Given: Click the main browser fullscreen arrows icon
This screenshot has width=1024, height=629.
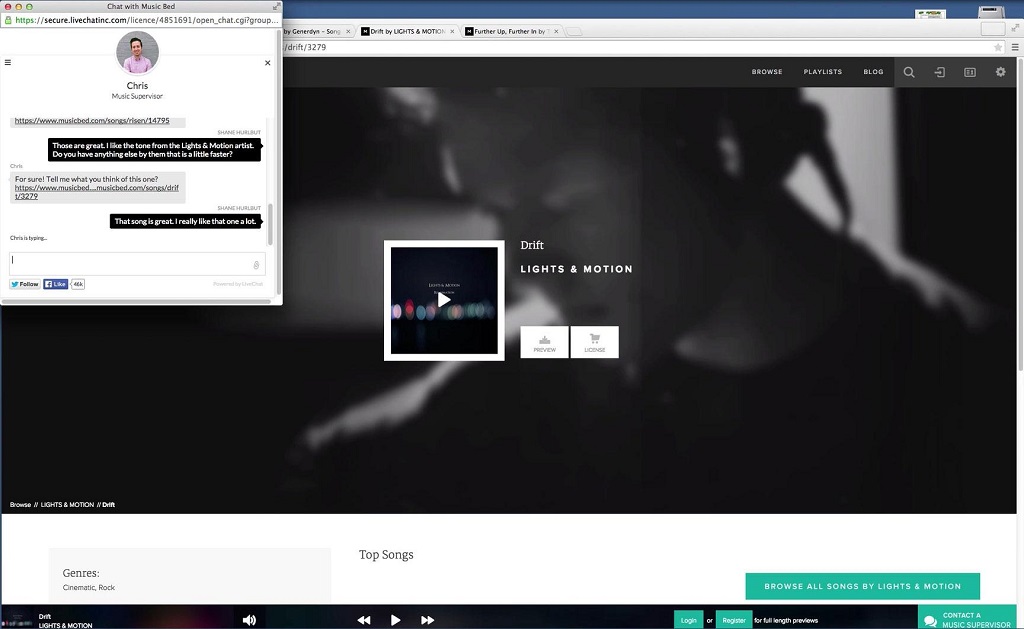Looking at the screenshot, I should click(x=1016, y=28).
